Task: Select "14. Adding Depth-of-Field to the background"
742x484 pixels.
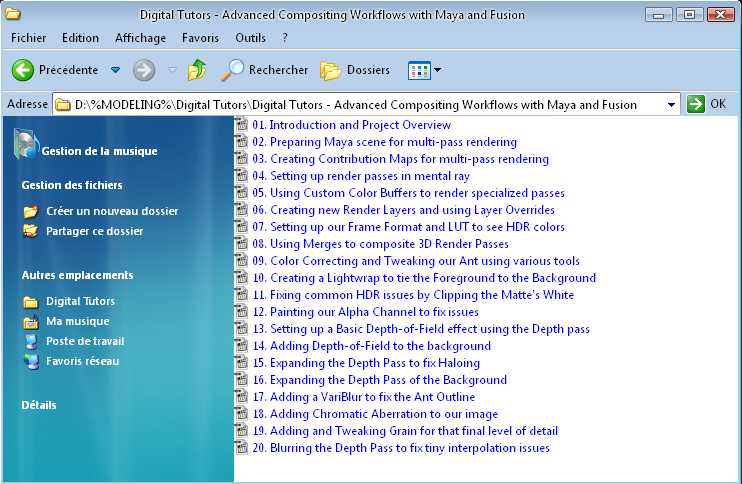Action: (x=372, y=346)
